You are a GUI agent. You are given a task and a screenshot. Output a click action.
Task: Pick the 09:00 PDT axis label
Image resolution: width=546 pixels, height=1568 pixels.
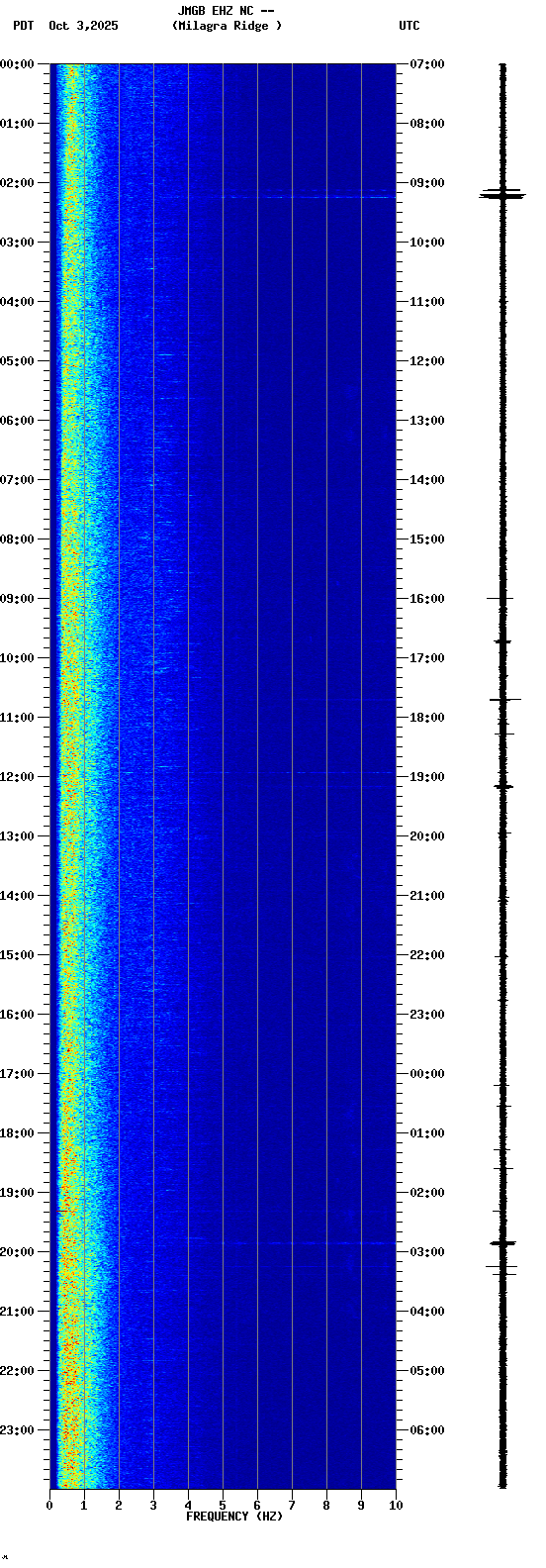tap(17, 599)
